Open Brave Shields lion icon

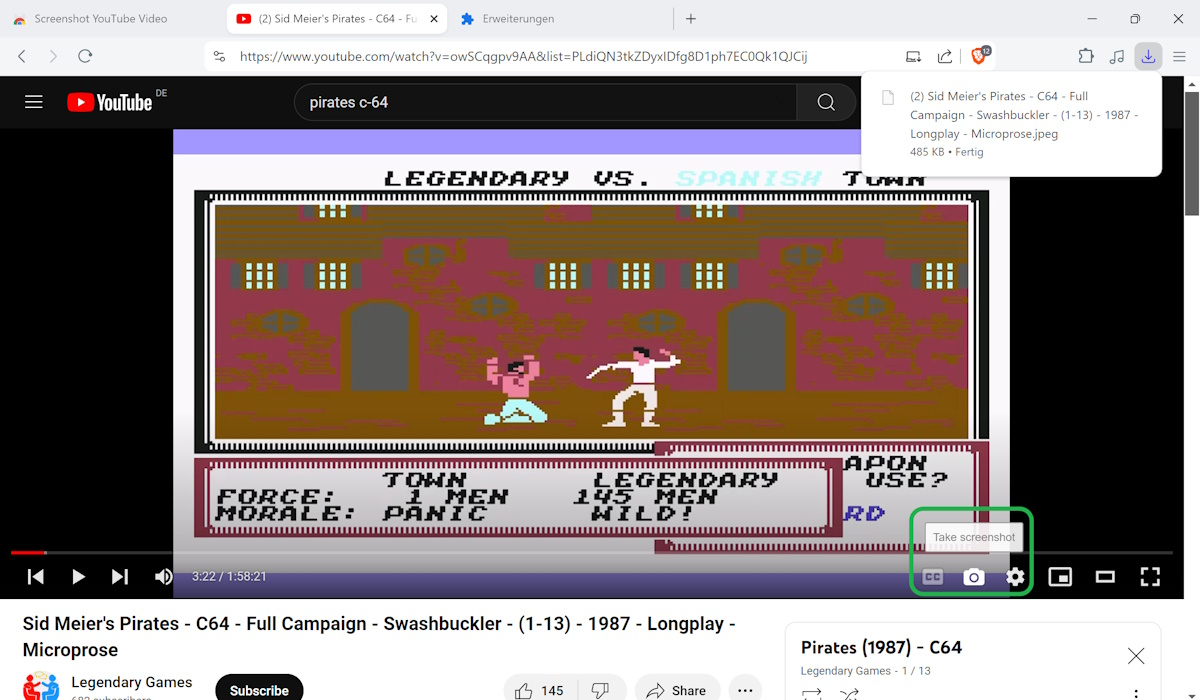click(x=979, y=56)
